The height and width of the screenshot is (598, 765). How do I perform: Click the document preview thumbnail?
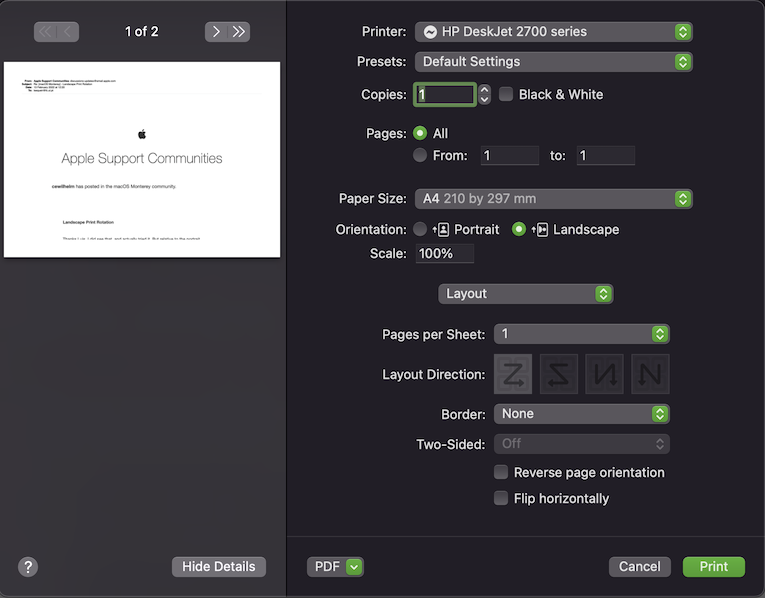[x=142, y=159]
